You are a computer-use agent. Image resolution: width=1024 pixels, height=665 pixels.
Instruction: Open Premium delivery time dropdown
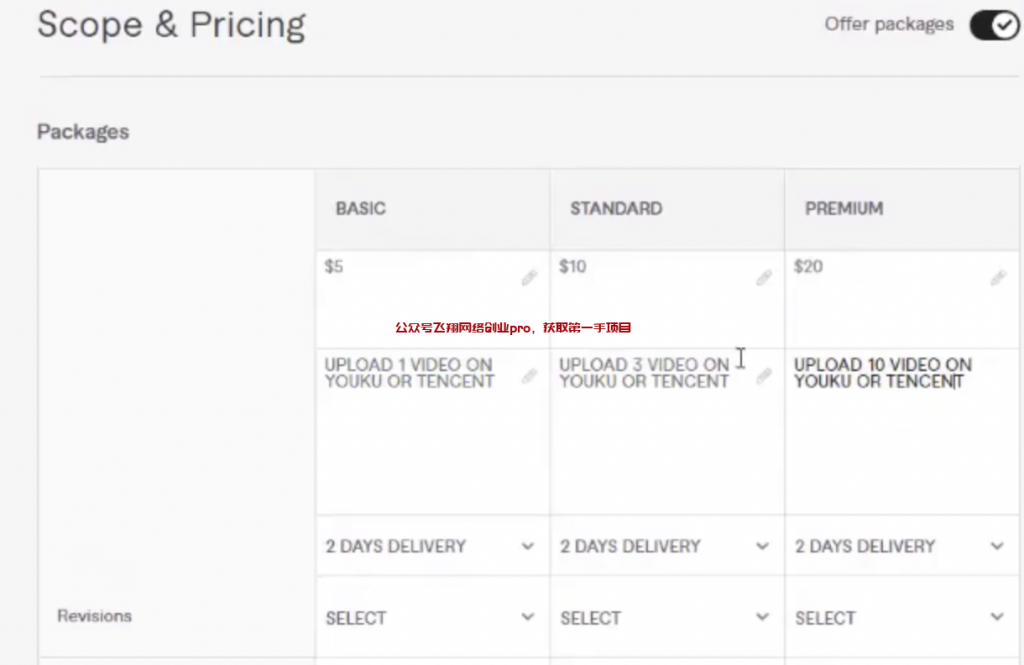click(900, 546)
